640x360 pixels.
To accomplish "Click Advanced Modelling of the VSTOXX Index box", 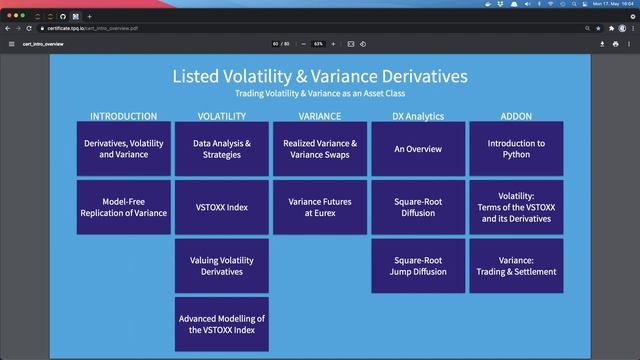I will (222, 324).
